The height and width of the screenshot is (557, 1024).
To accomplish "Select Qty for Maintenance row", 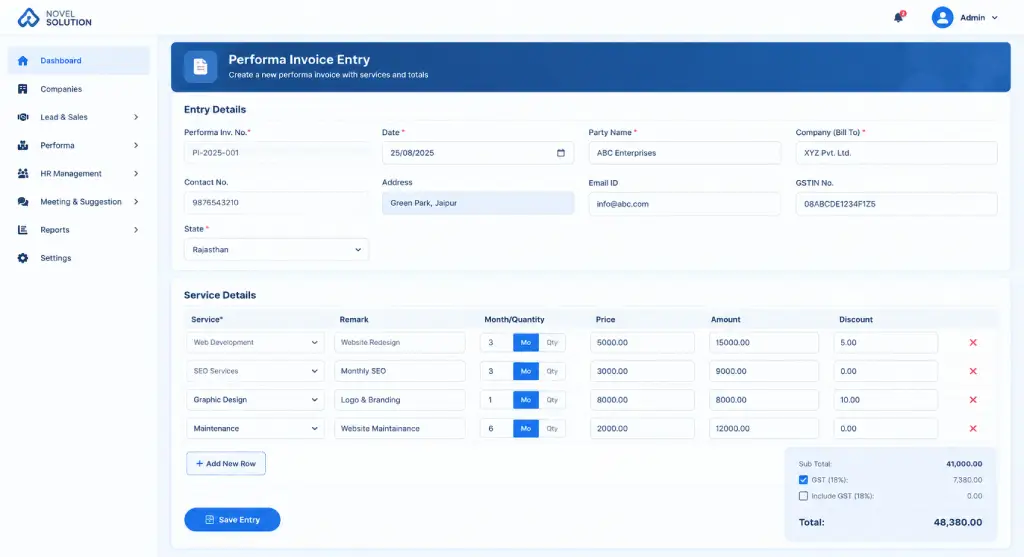I will pyautogui.click(x=552, y=428).
